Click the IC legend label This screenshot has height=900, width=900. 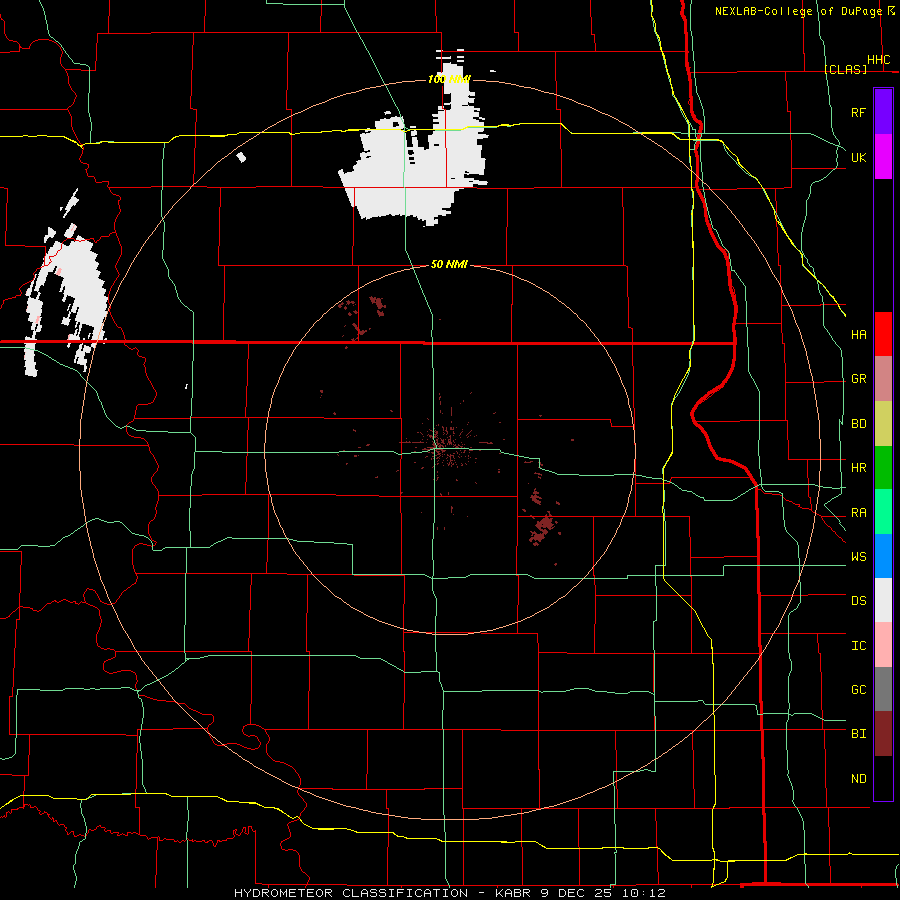pos(858,646)
